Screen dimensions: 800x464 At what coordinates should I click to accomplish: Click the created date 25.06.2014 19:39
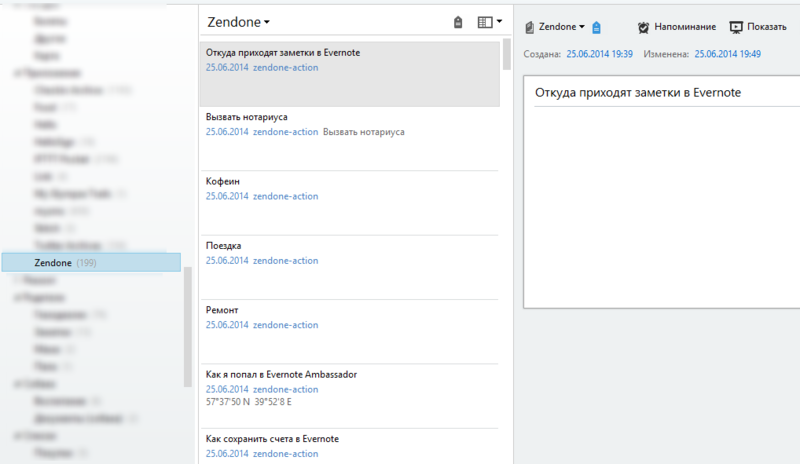pos(599,54)
